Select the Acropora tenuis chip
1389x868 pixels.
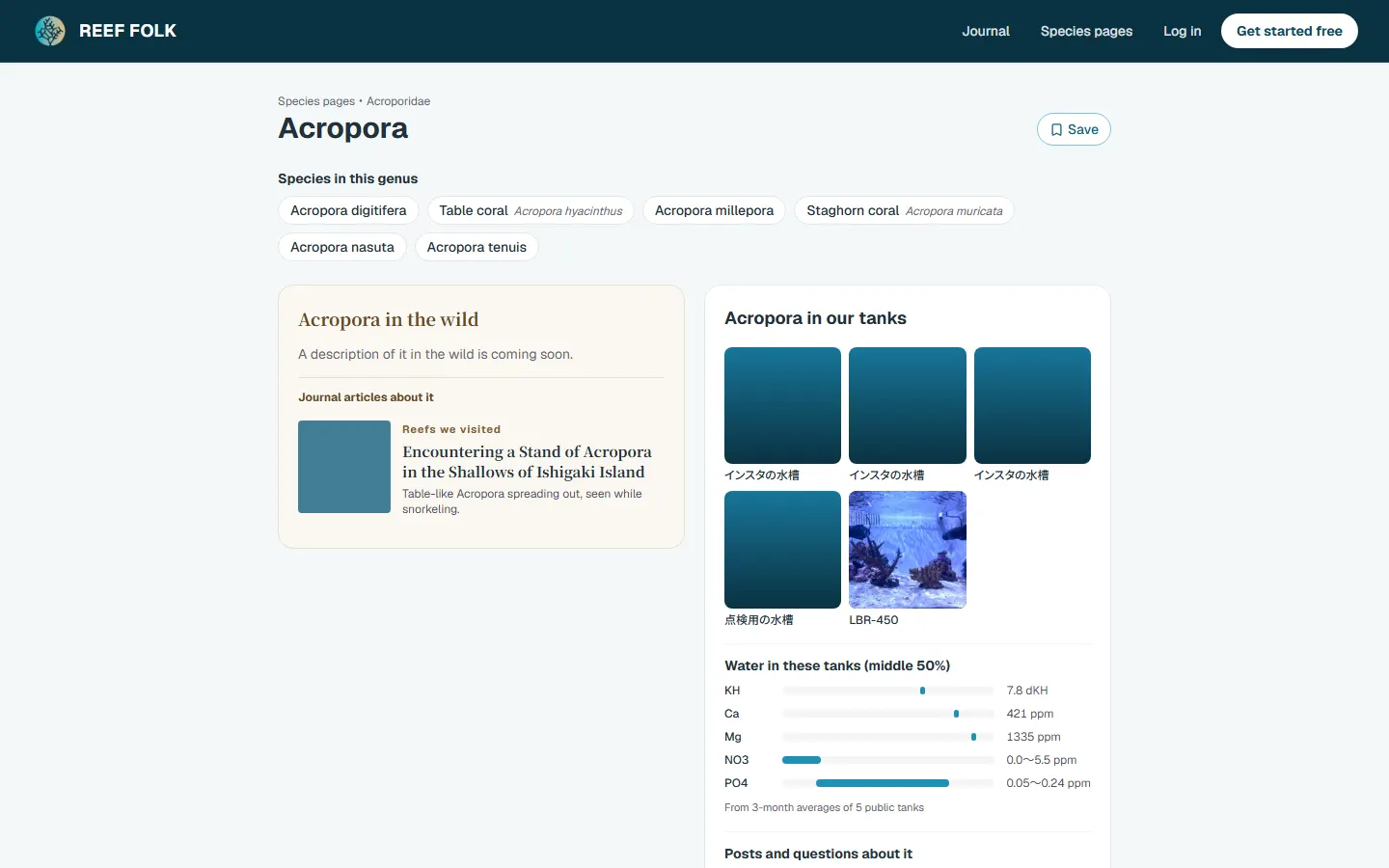coord(477,247)
